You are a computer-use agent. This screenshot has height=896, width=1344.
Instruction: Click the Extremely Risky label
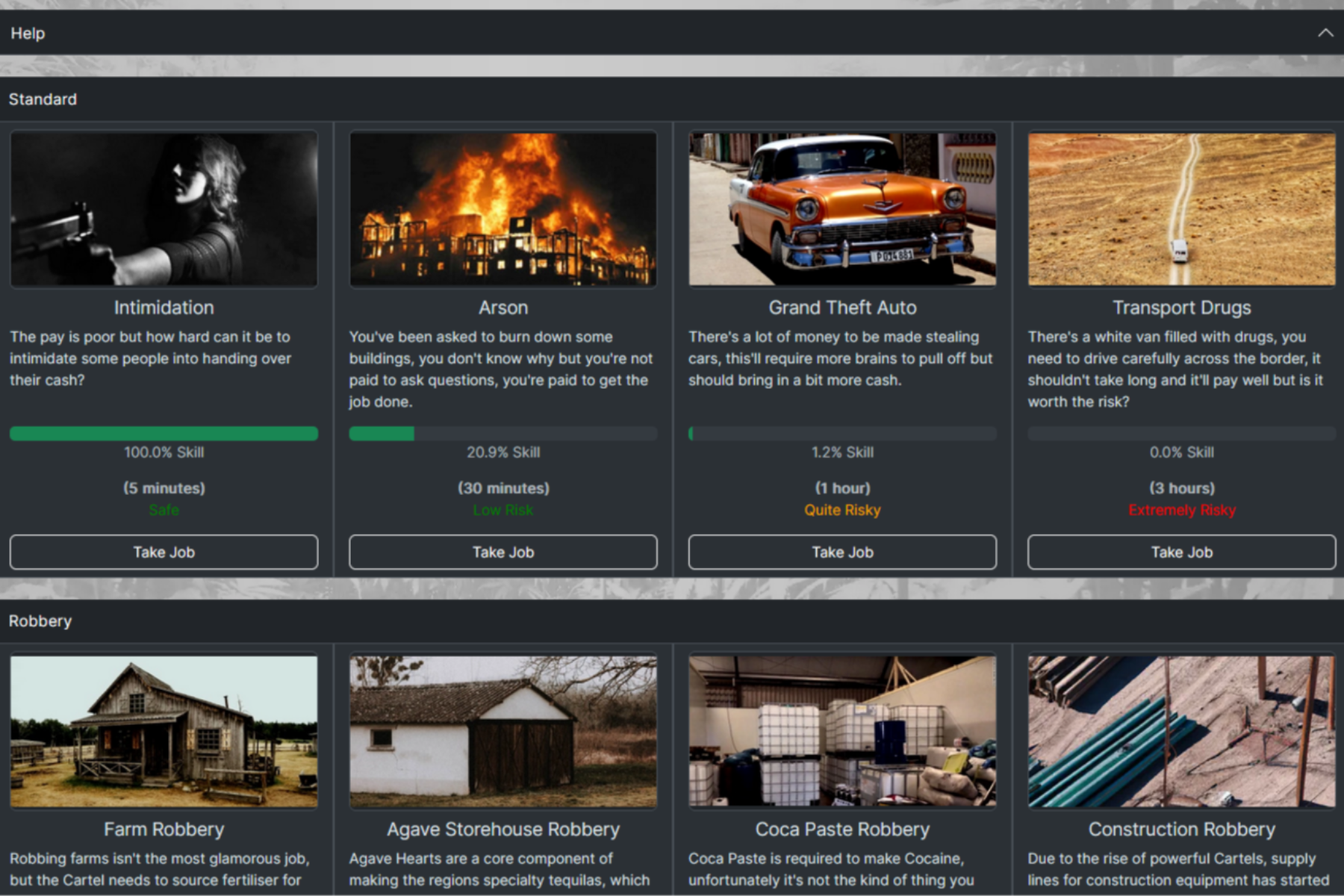[x=1181, y=510]
